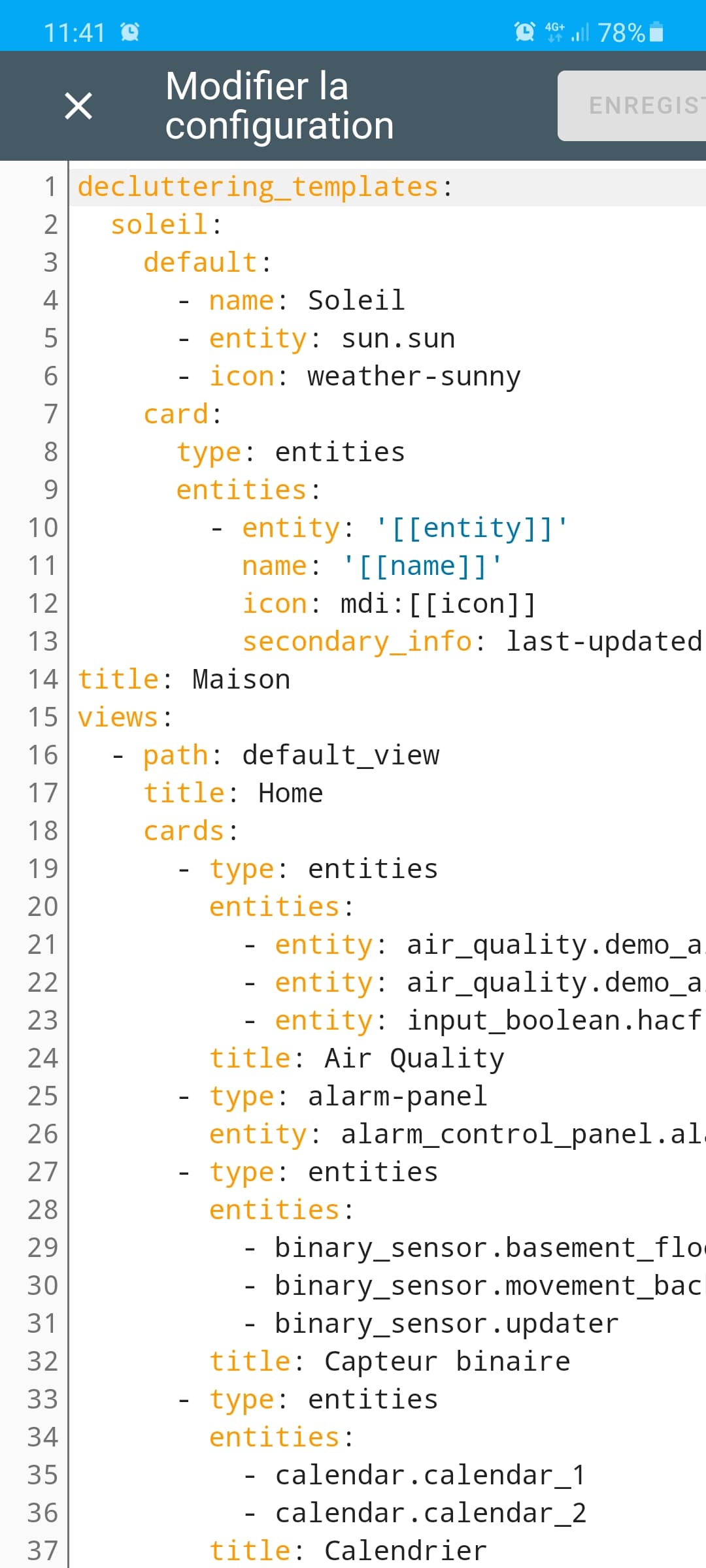Viewport: 706px width, 1568px height.
Task: Click 'Air Quality' title text
Action: 414,1059
